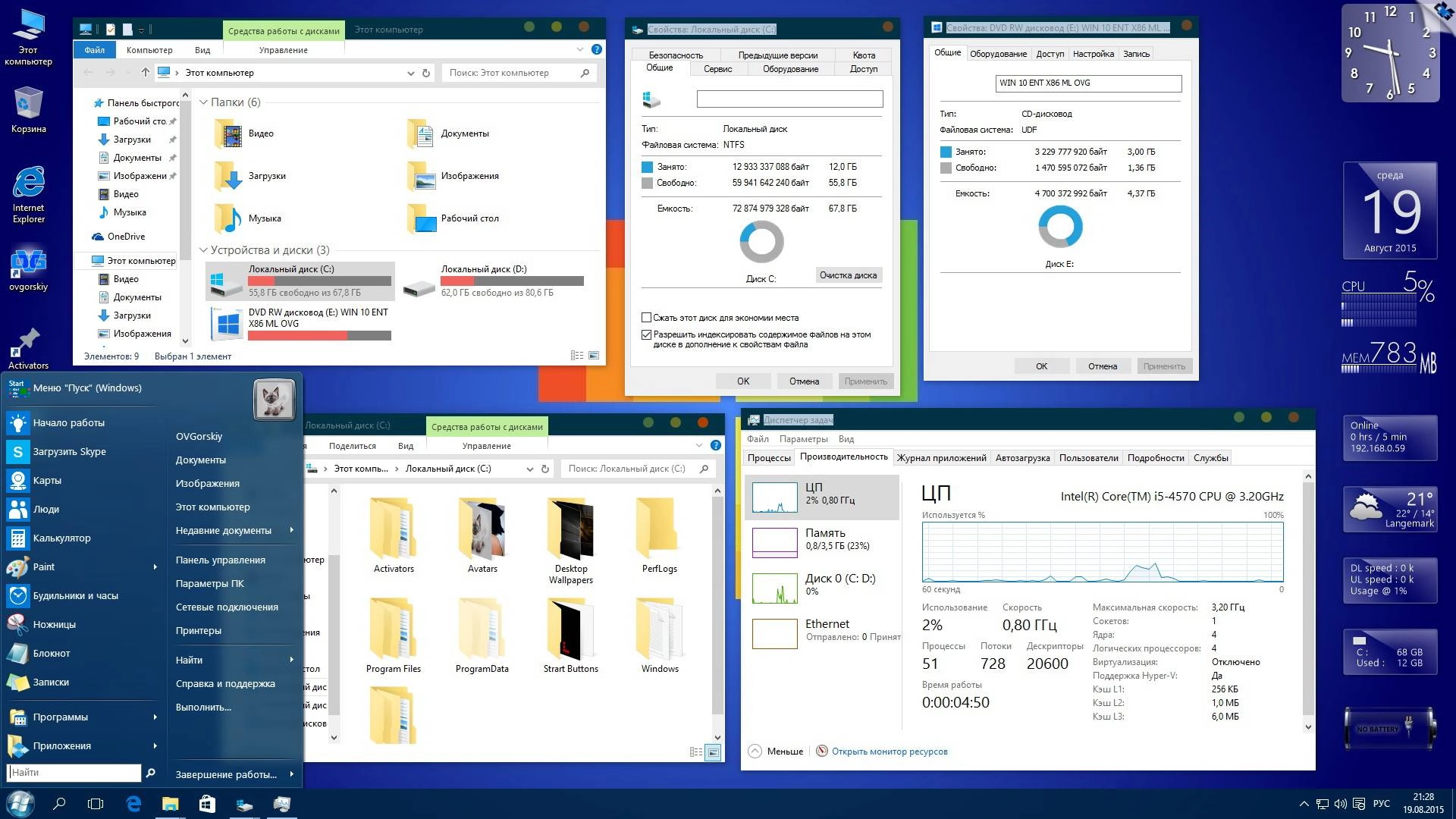Viewport: 1456px width, 819px height.
Task: Uncheck the indexing checkbox in disk properties
Action: [x=647, y=334]
